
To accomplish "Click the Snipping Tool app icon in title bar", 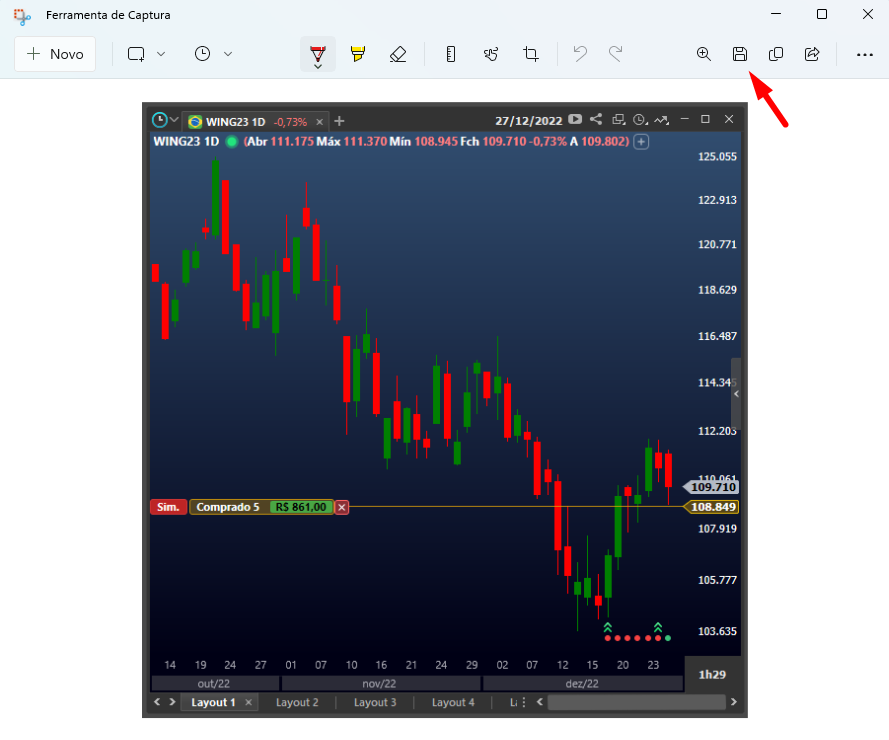I will coord(22,16).
